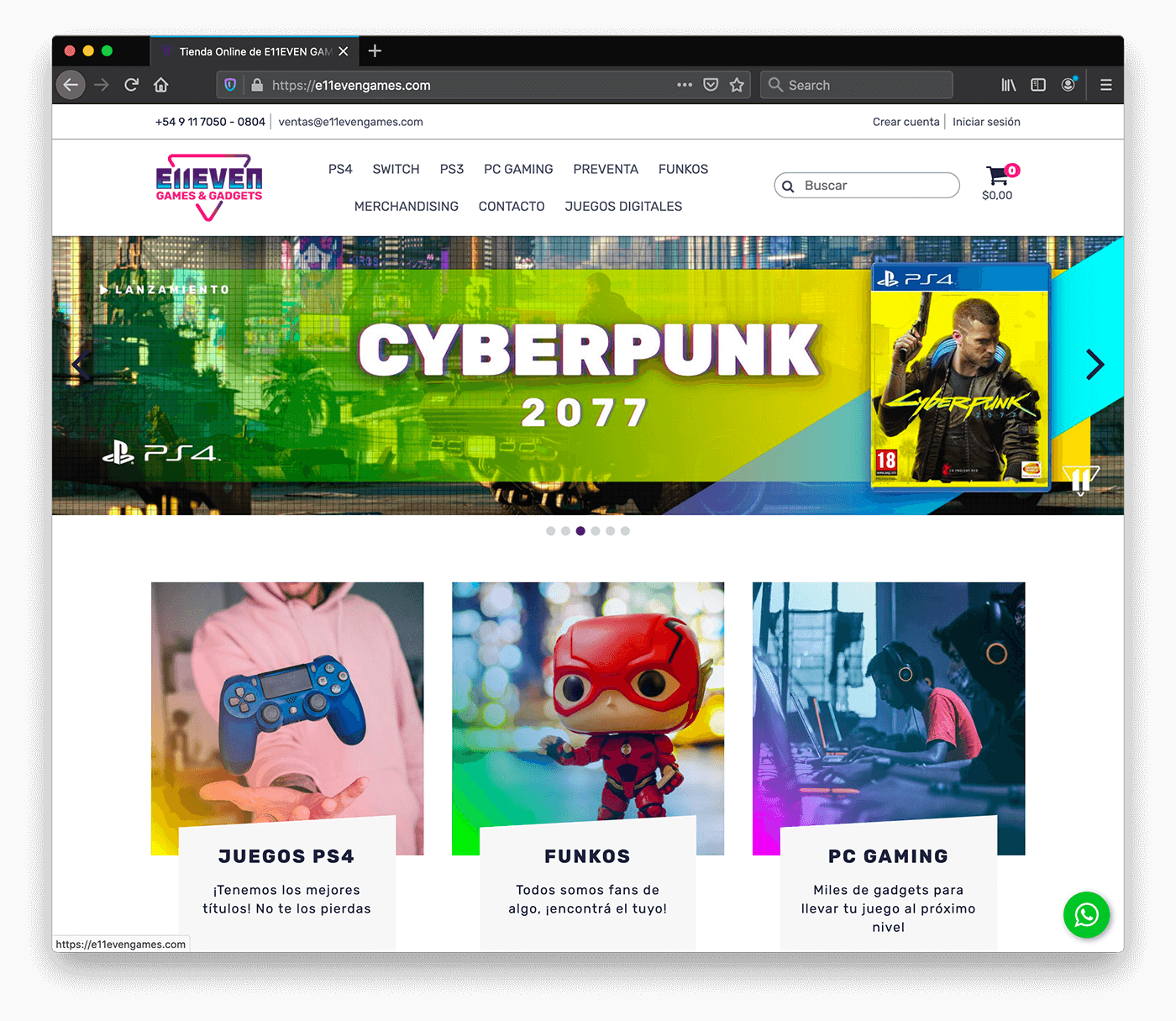Close the Tienda Online de E11EVEN tab
Image resolution: width=1176 pixels, height=1021 pixels.
tap(344, 51)
